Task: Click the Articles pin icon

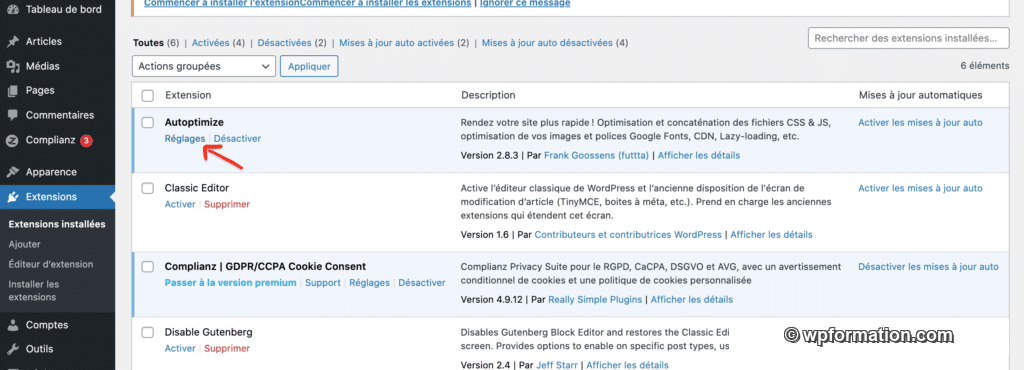Action: click(x=12, y=42)
